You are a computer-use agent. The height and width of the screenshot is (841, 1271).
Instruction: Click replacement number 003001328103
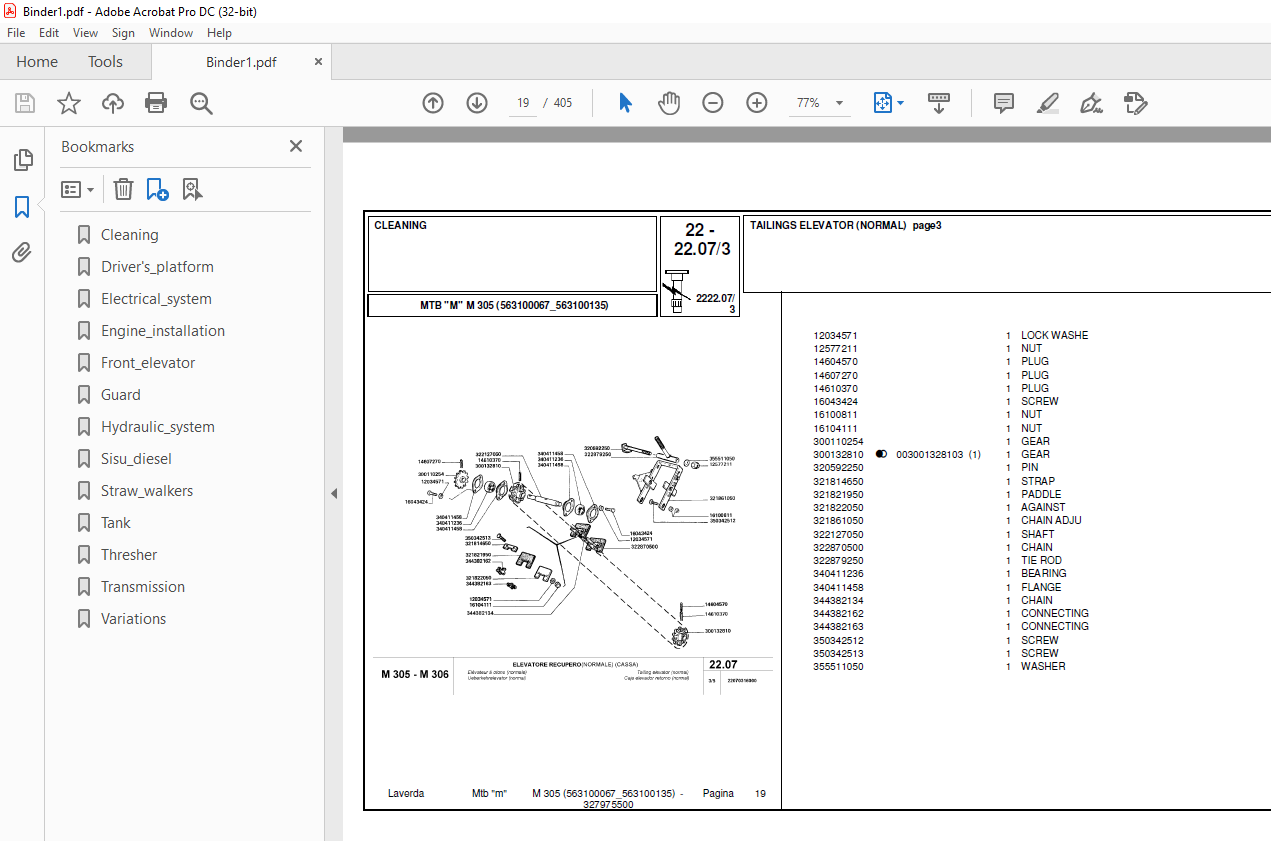[x=929, y=454]
